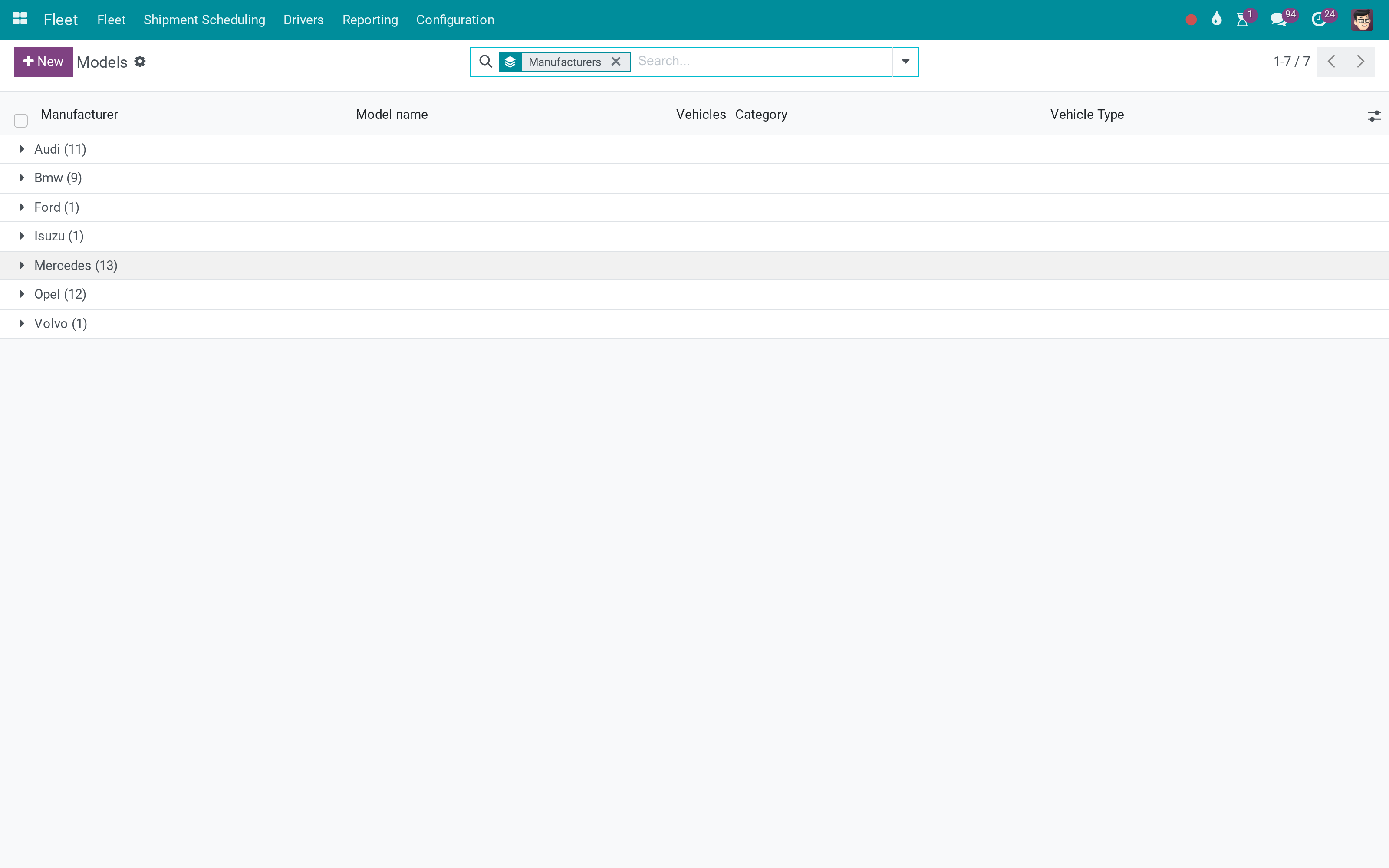The height and width of the screenshot is (868, 1389).
Task: Remove the Manufacturers group filter
Action: pos(616,62)
